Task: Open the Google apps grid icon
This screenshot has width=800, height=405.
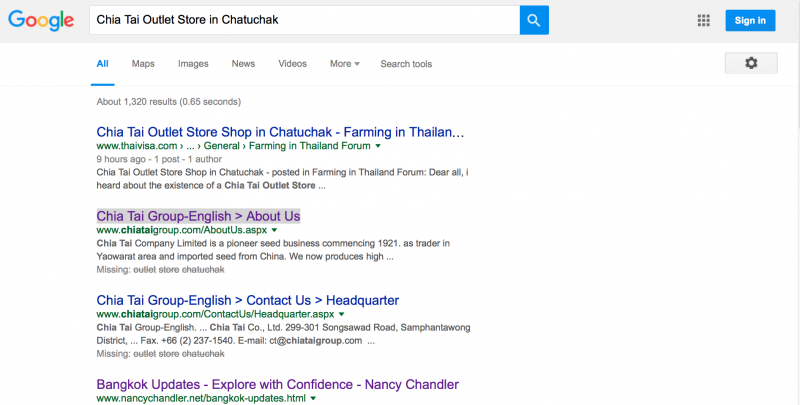Action: [704, 20]
